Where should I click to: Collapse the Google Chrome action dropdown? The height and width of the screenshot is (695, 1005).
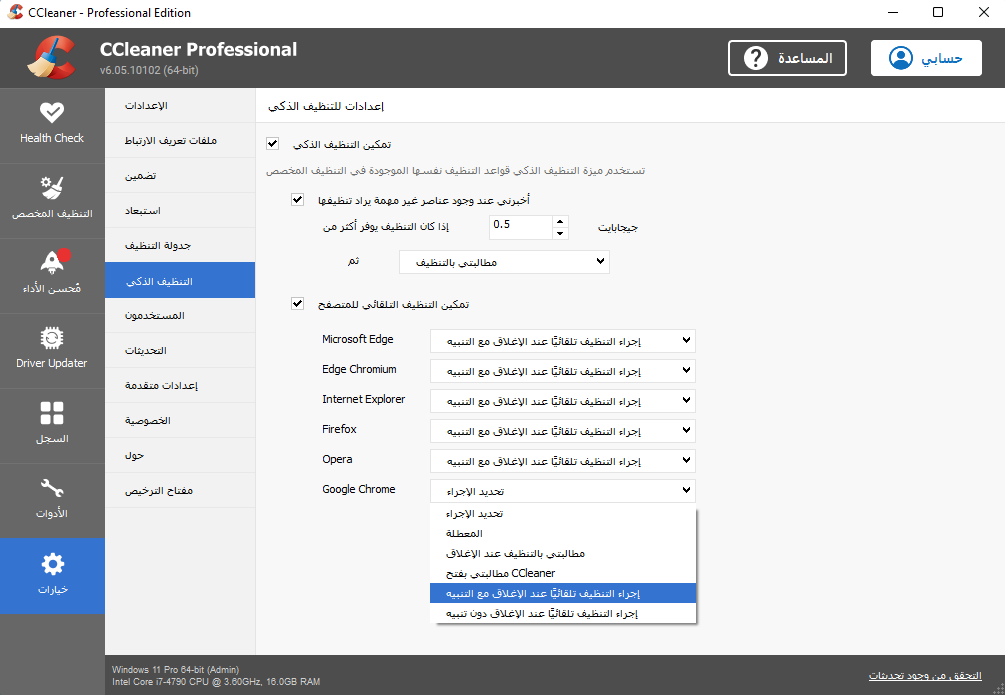tap(562, 491)
